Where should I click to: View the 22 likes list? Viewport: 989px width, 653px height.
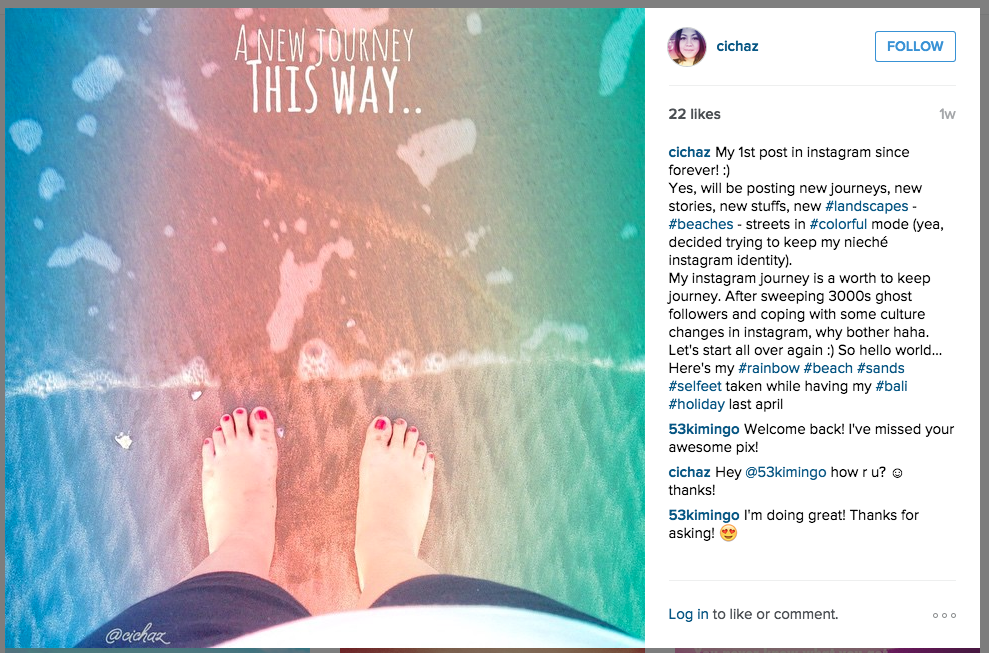pyautogui.click(x=694, y=114)
